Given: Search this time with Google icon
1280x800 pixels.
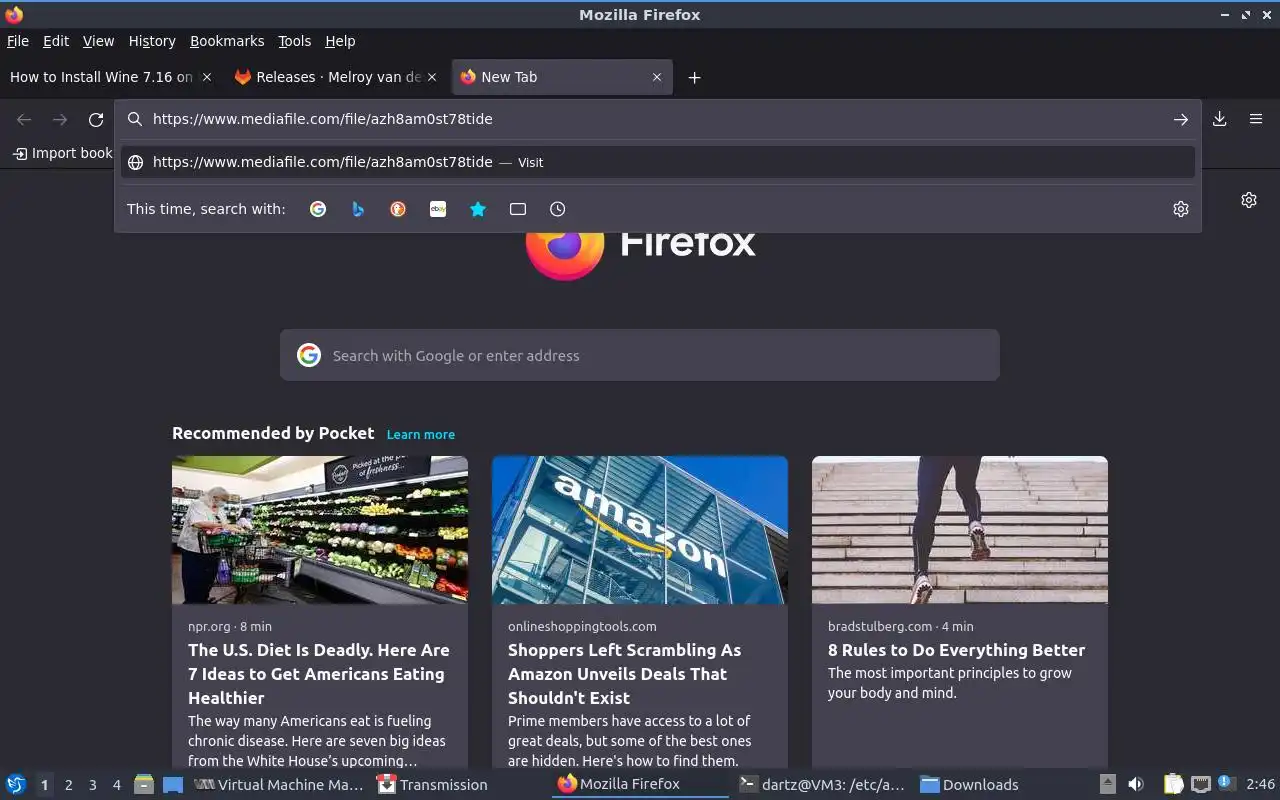Looking at the screenshot, I should point(318,209).
